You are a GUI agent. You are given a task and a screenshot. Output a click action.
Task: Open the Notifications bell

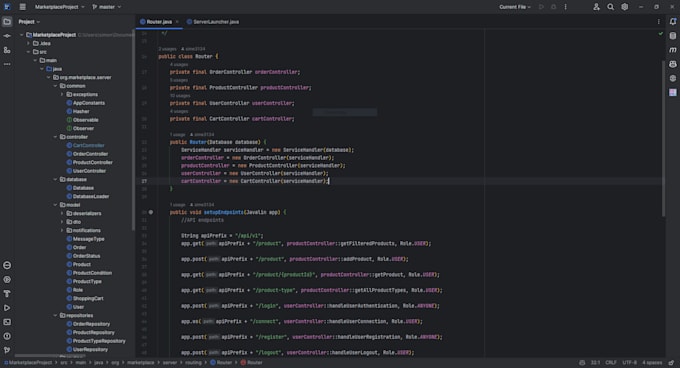pos(673,21)
